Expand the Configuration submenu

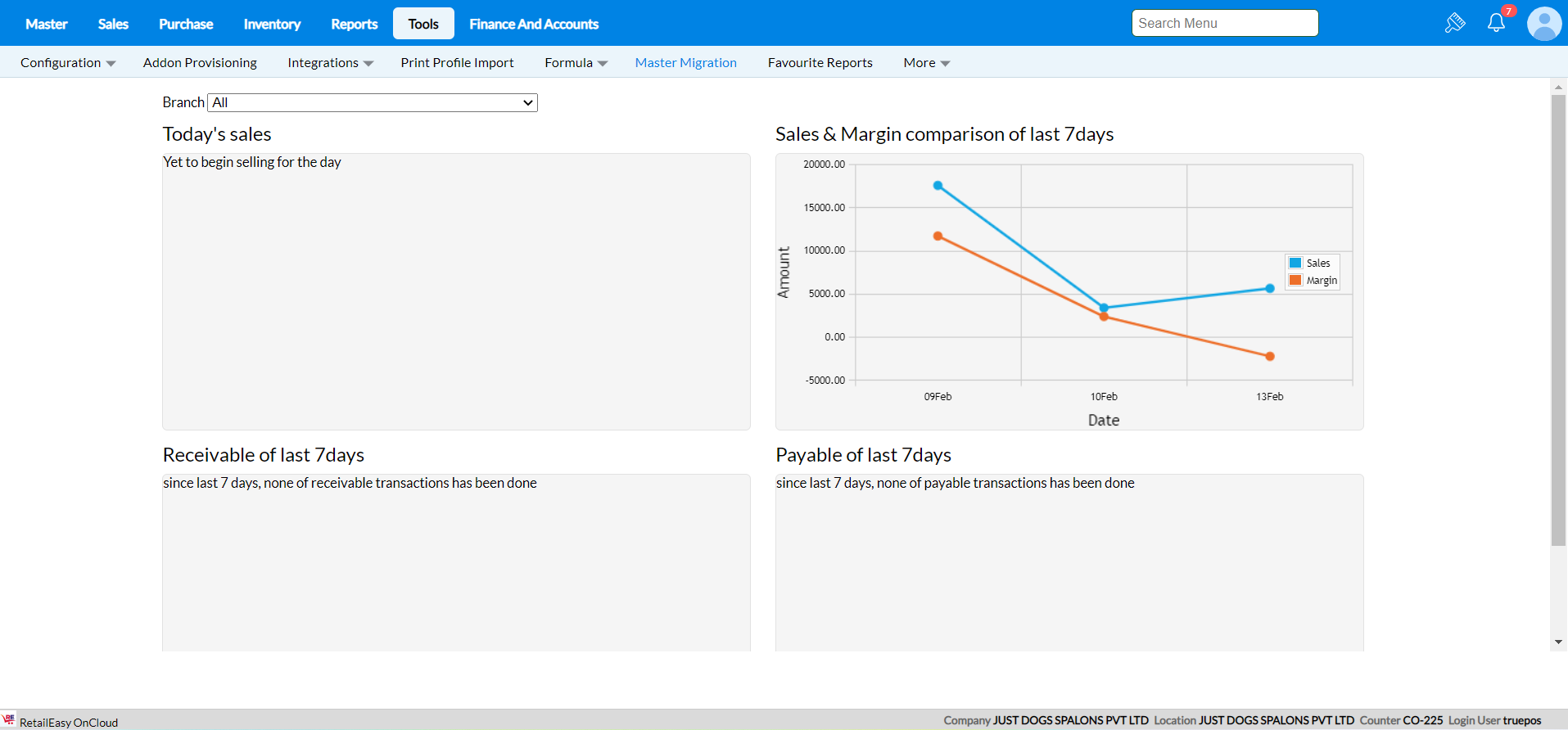coord(67,63)
